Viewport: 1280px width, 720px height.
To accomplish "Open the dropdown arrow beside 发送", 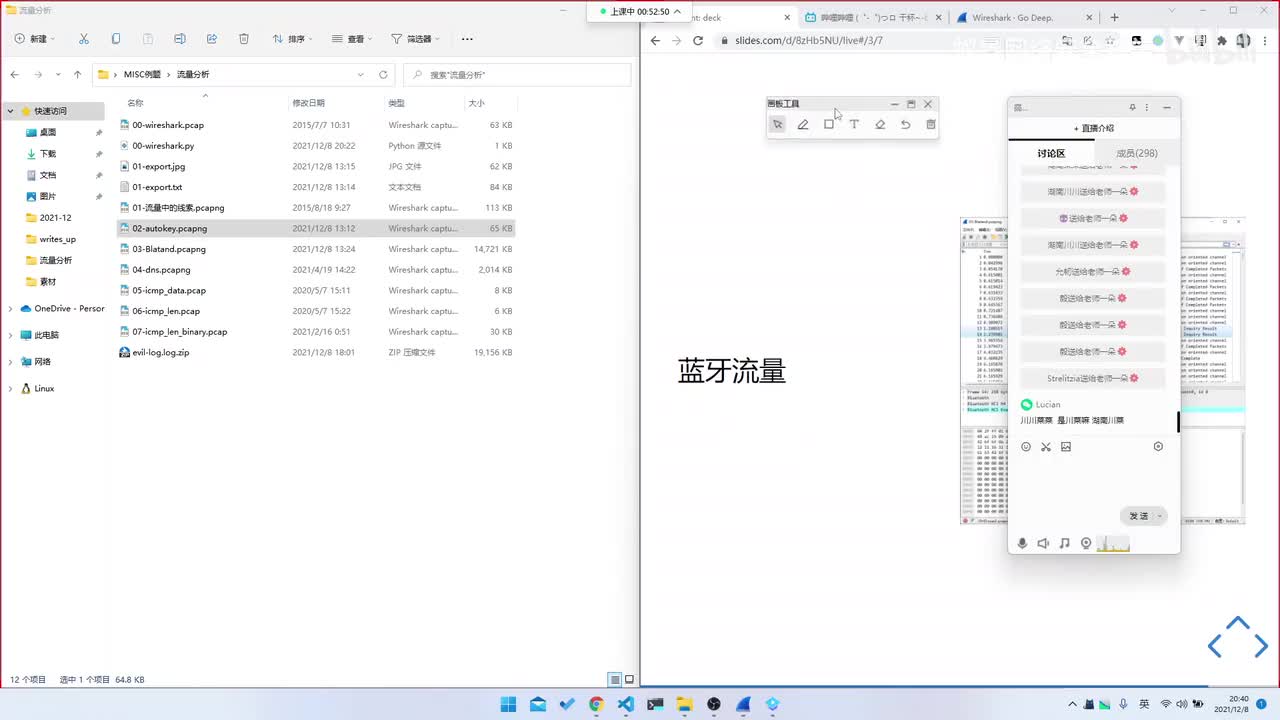I will [1160, 516].
